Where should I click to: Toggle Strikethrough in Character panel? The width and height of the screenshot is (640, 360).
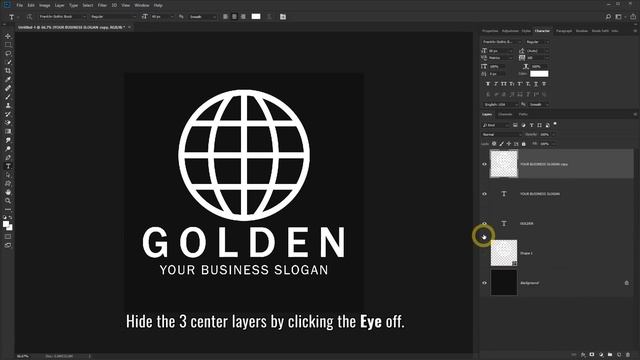coord(544,84)
